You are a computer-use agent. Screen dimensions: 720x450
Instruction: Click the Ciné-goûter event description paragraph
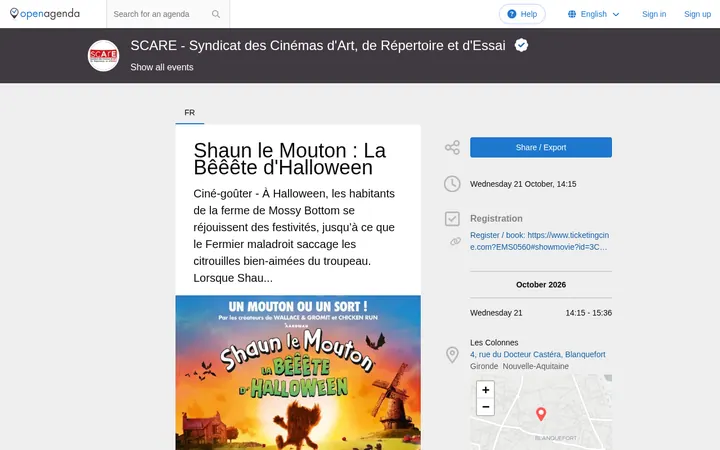(294, 236)
